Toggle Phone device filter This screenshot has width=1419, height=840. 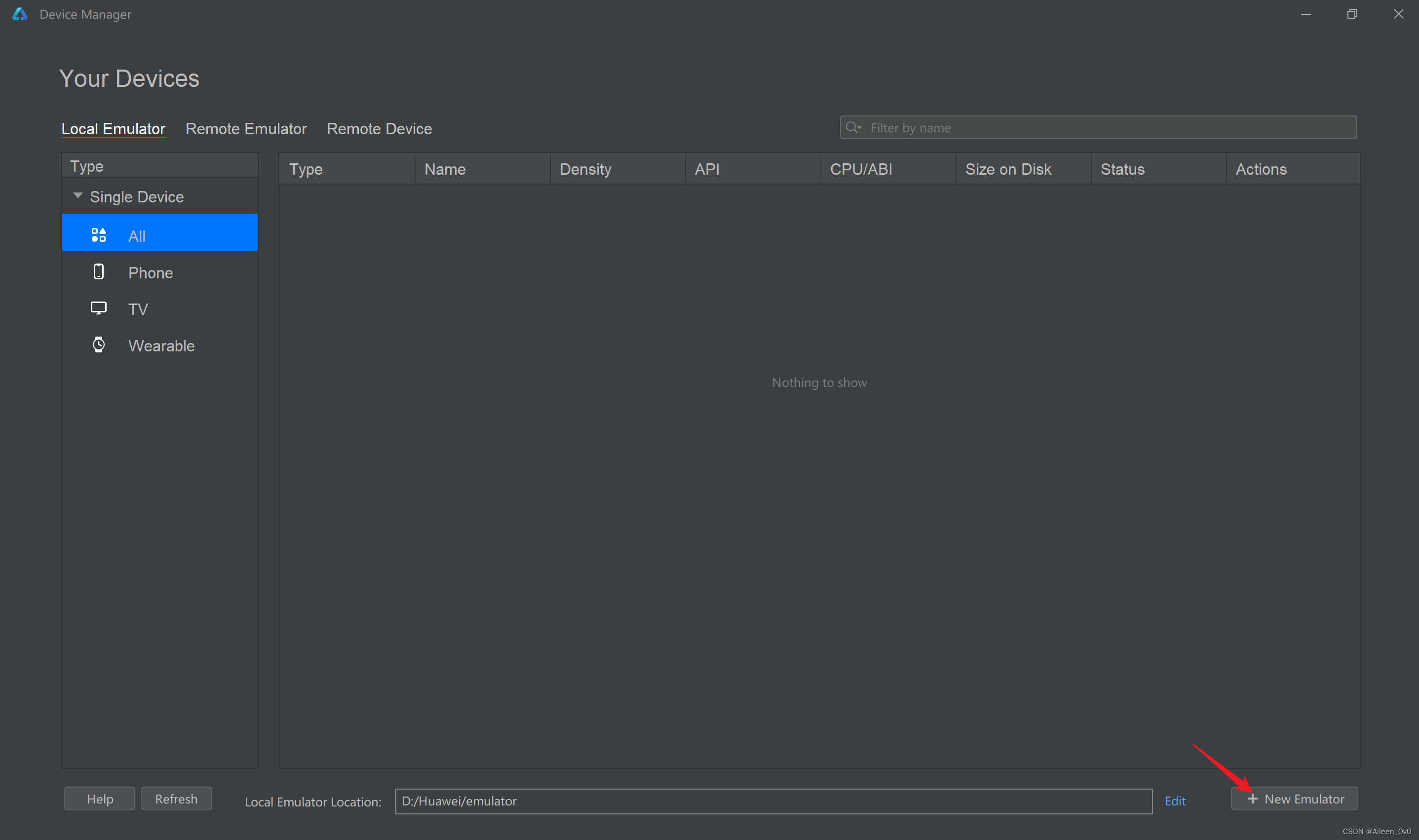pos(150,271)
